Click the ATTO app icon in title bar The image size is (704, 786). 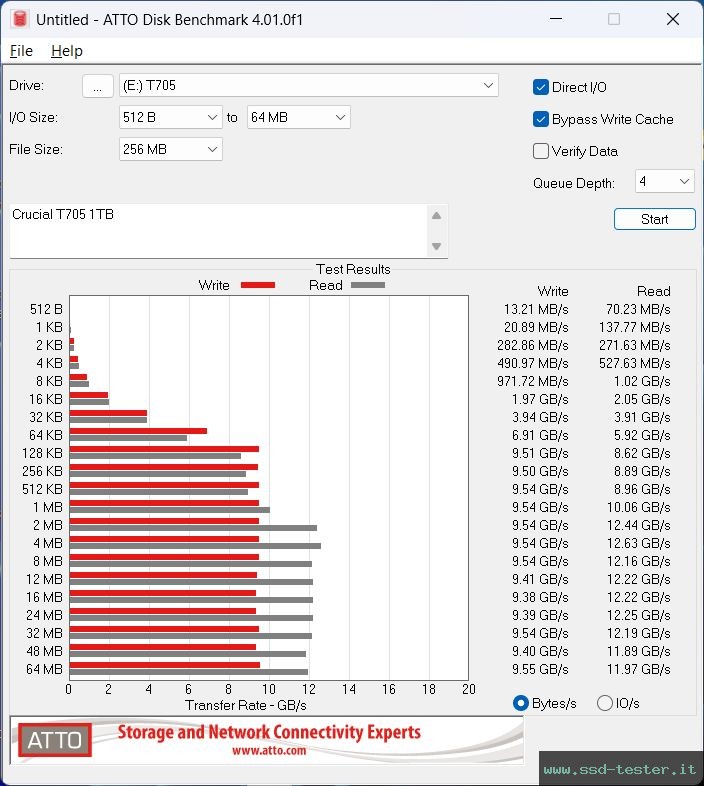click(x=20, y=19)
